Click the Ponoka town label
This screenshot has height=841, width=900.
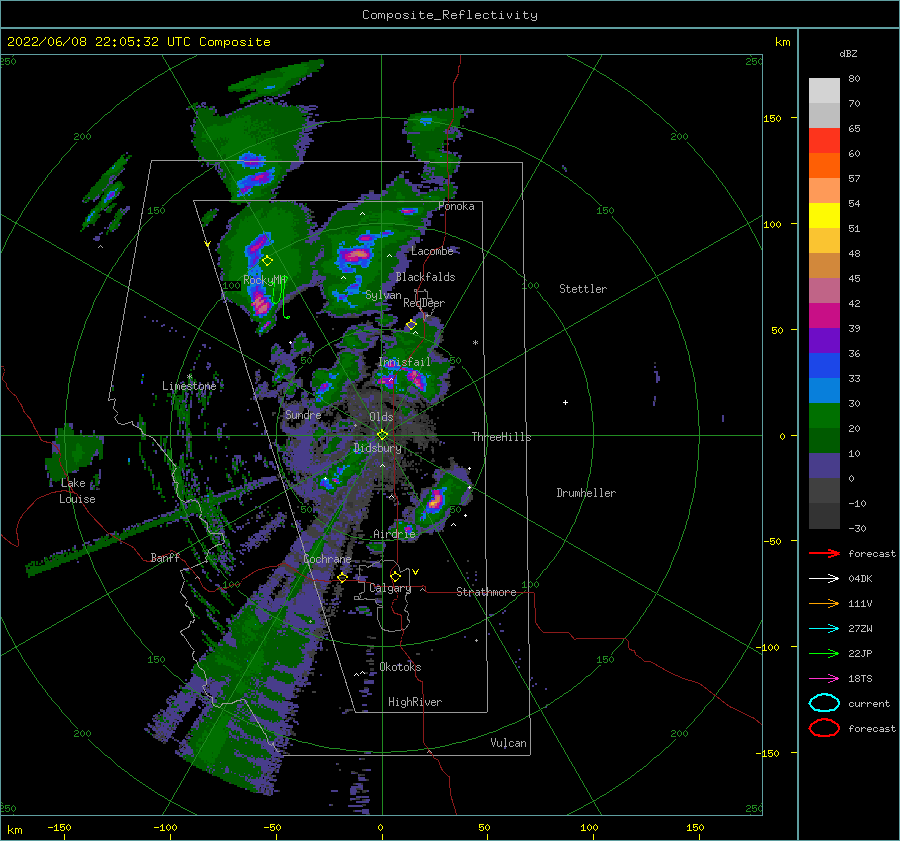coord(456,206)
